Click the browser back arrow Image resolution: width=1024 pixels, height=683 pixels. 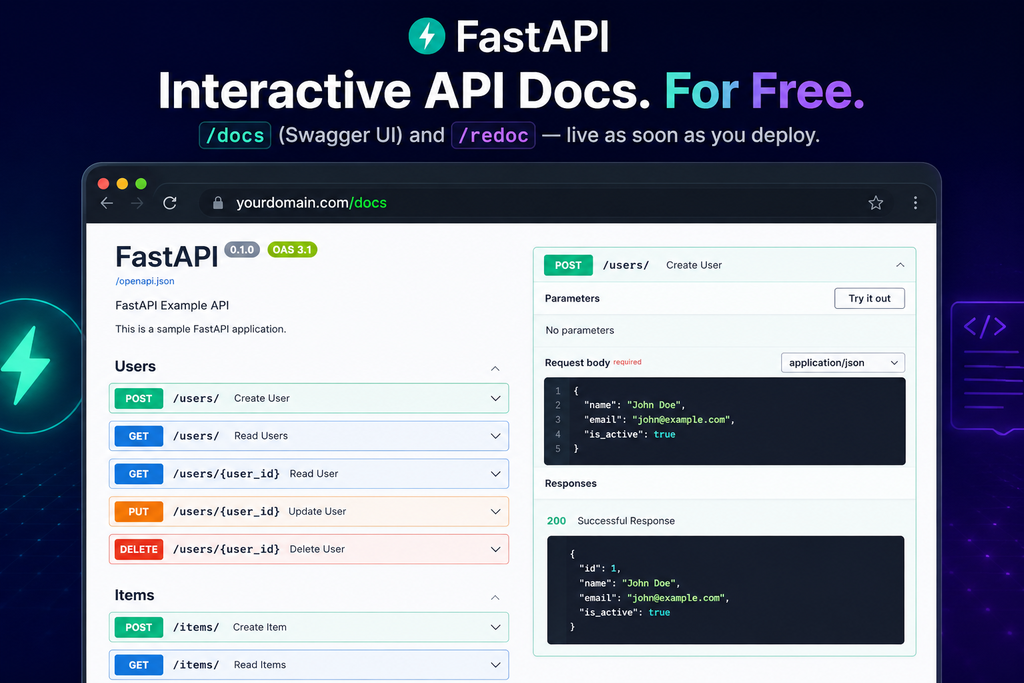tap(107, 203)
